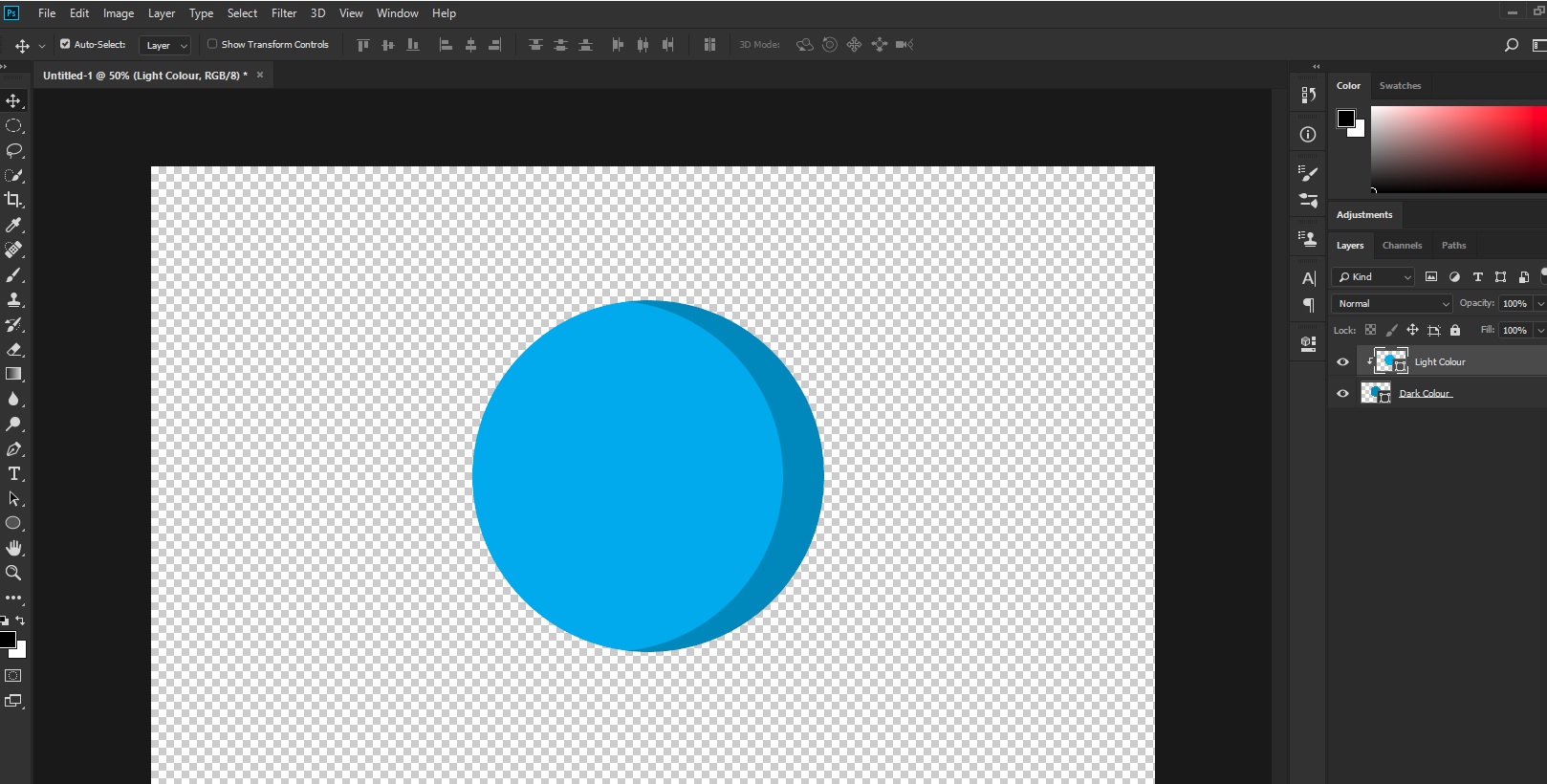The width and height of the screenshot is (1547, 784).
Task: Select the Zoom tool
Action: tap(13, 573)
